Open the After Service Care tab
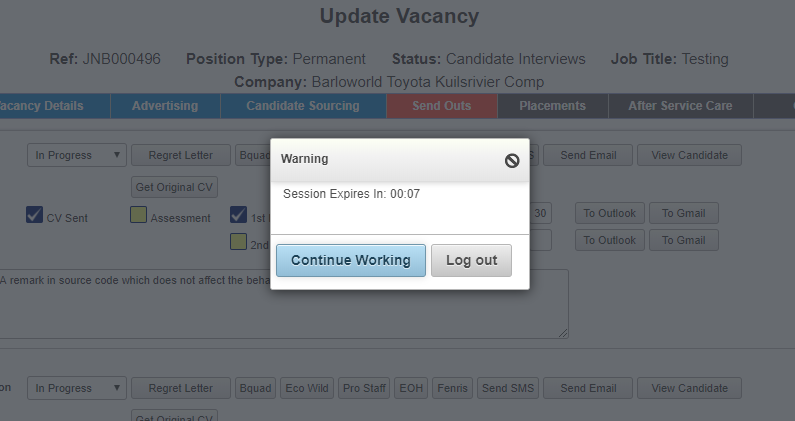The height and width of the screenshot is (421, 795). pyautogui.click(x=680, y=106)
